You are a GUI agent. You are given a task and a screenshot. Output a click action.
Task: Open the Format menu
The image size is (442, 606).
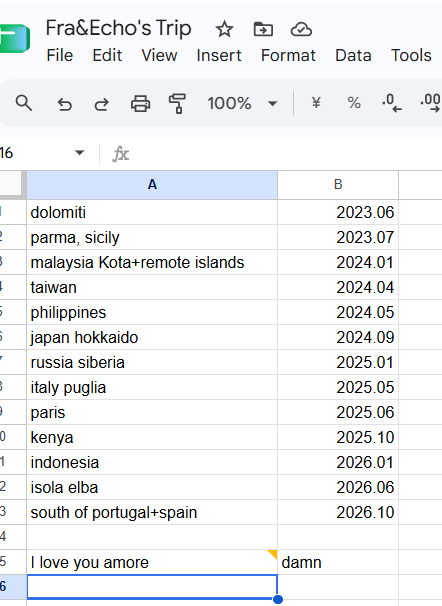click(x=288, y=55)
